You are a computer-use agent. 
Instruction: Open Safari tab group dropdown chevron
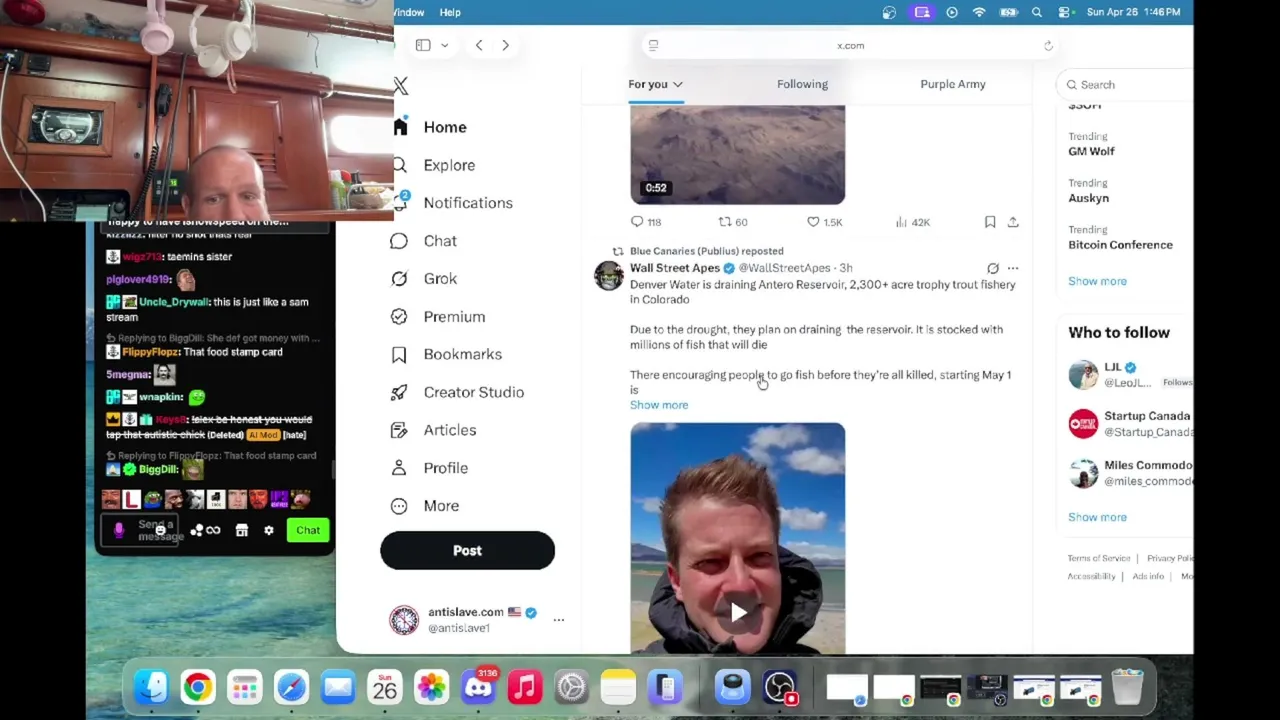(444, 45)
